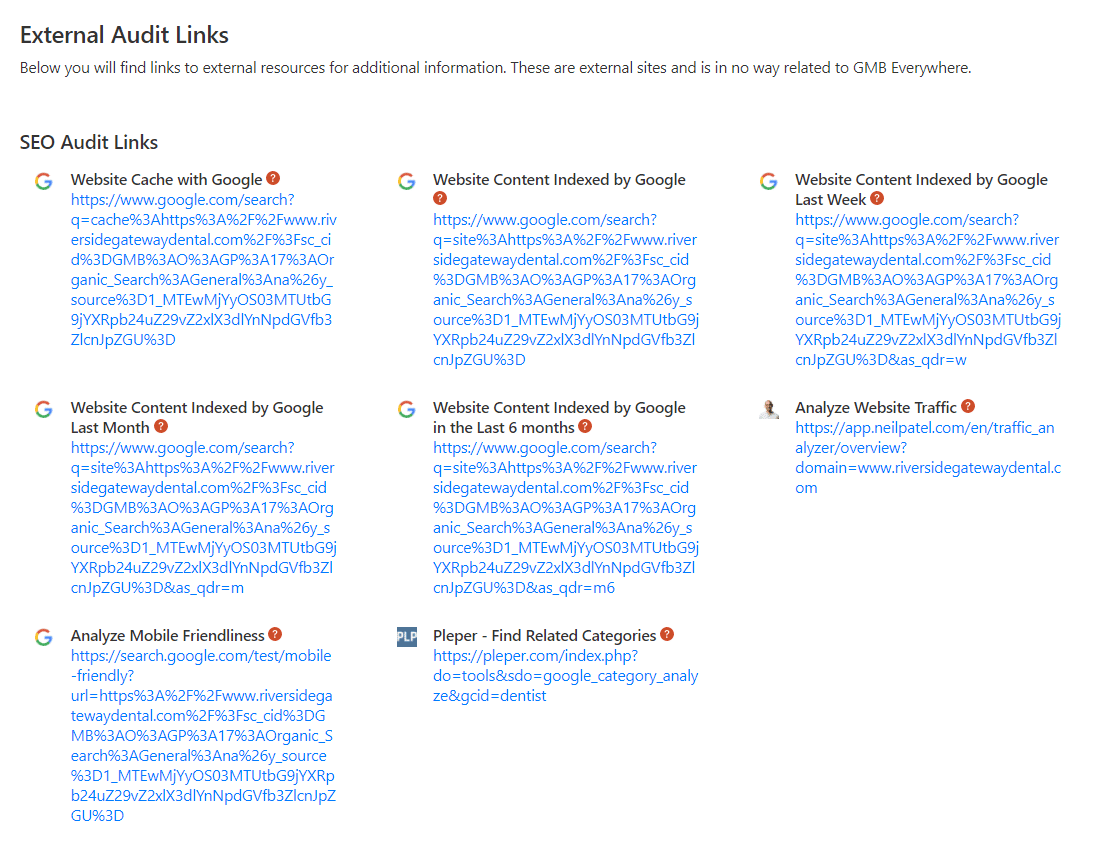Click the Website Content Indexed by Google title
This screenshot has height=846, width=1103.
(x=559, y=180)
